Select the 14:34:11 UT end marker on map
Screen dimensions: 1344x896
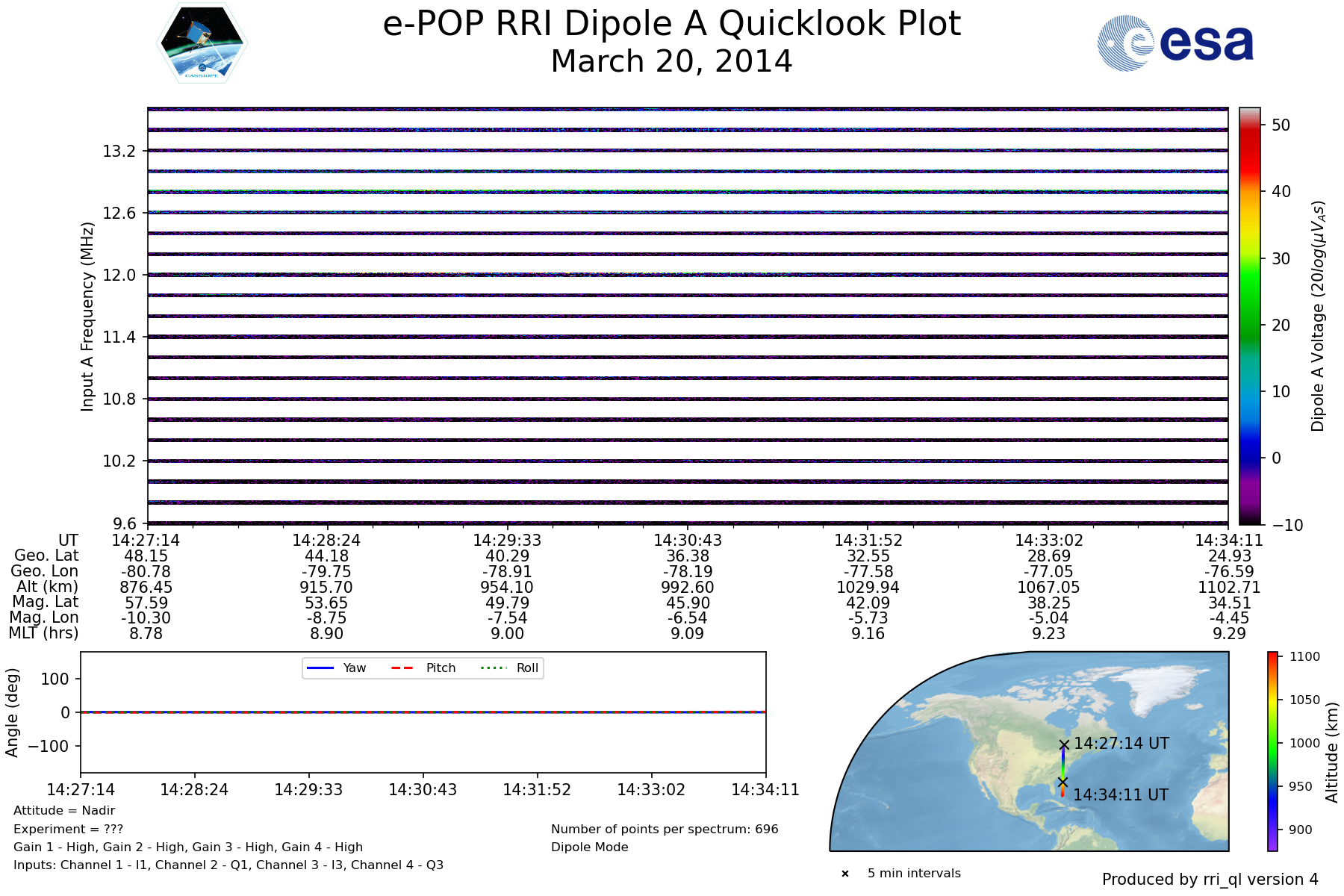point(1063,782)
